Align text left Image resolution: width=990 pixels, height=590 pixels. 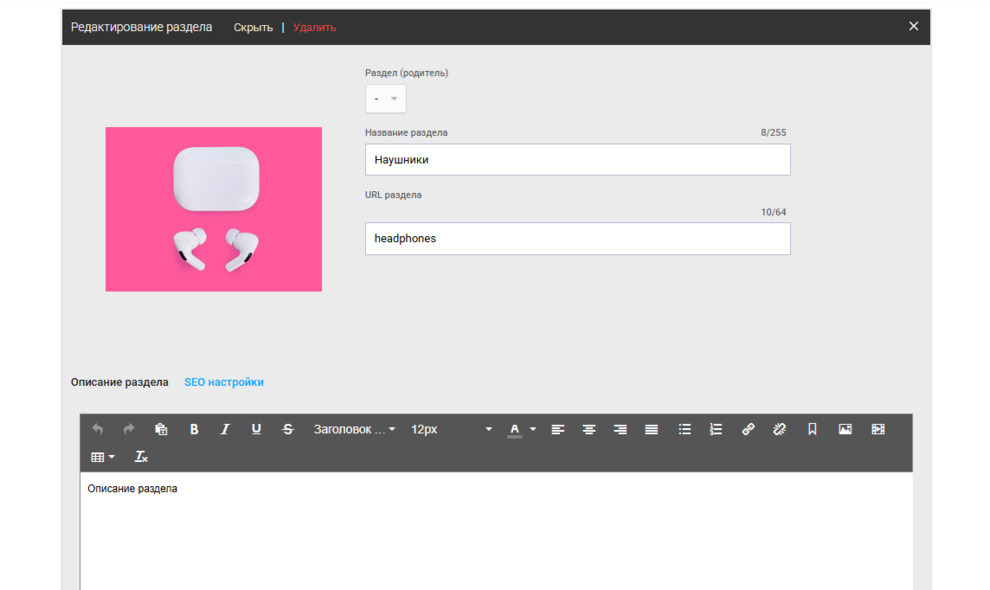[x=558, y=429]
